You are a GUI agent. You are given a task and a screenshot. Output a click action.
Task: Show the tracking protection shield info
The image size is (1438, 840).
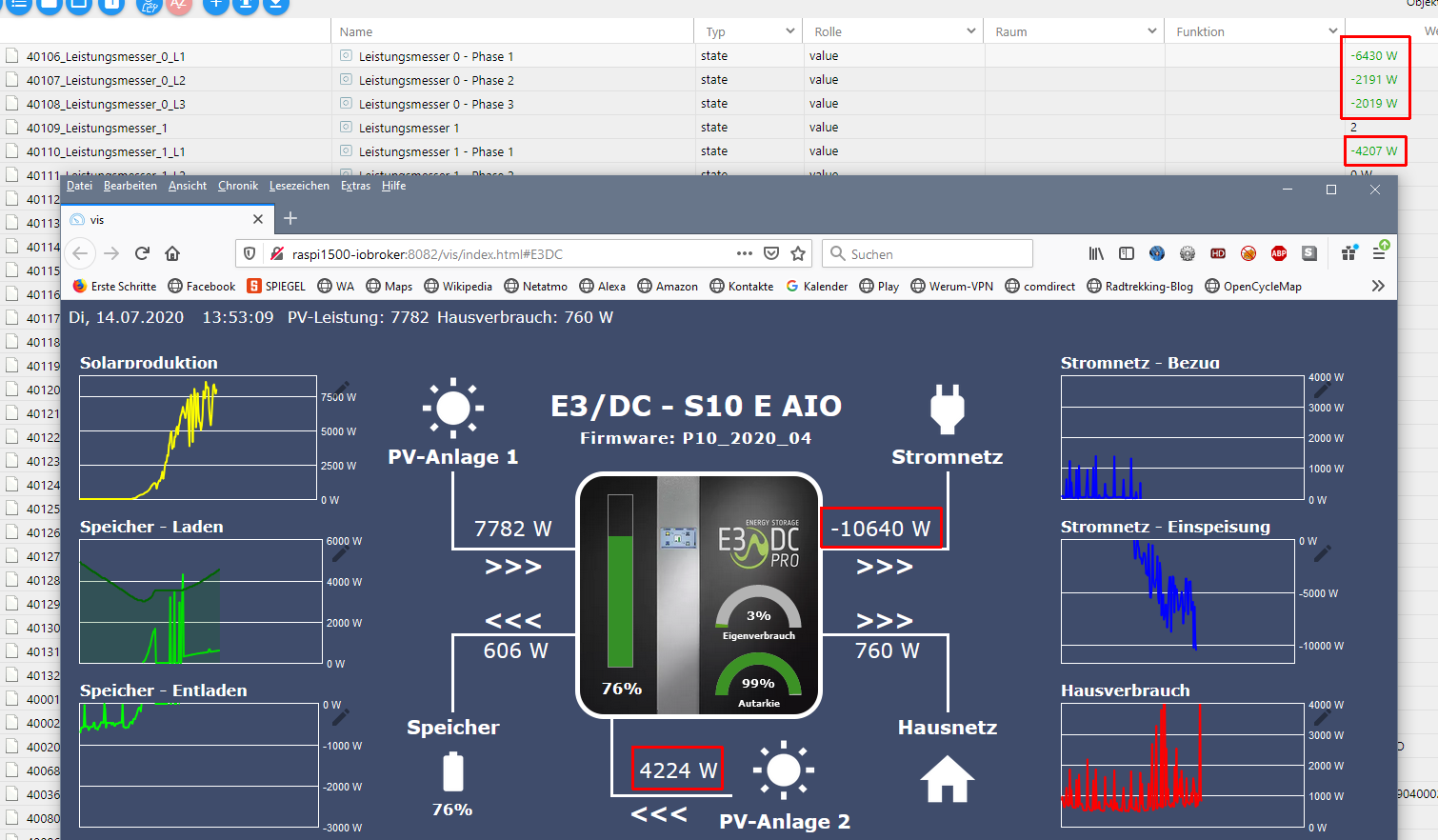(250, 253)
